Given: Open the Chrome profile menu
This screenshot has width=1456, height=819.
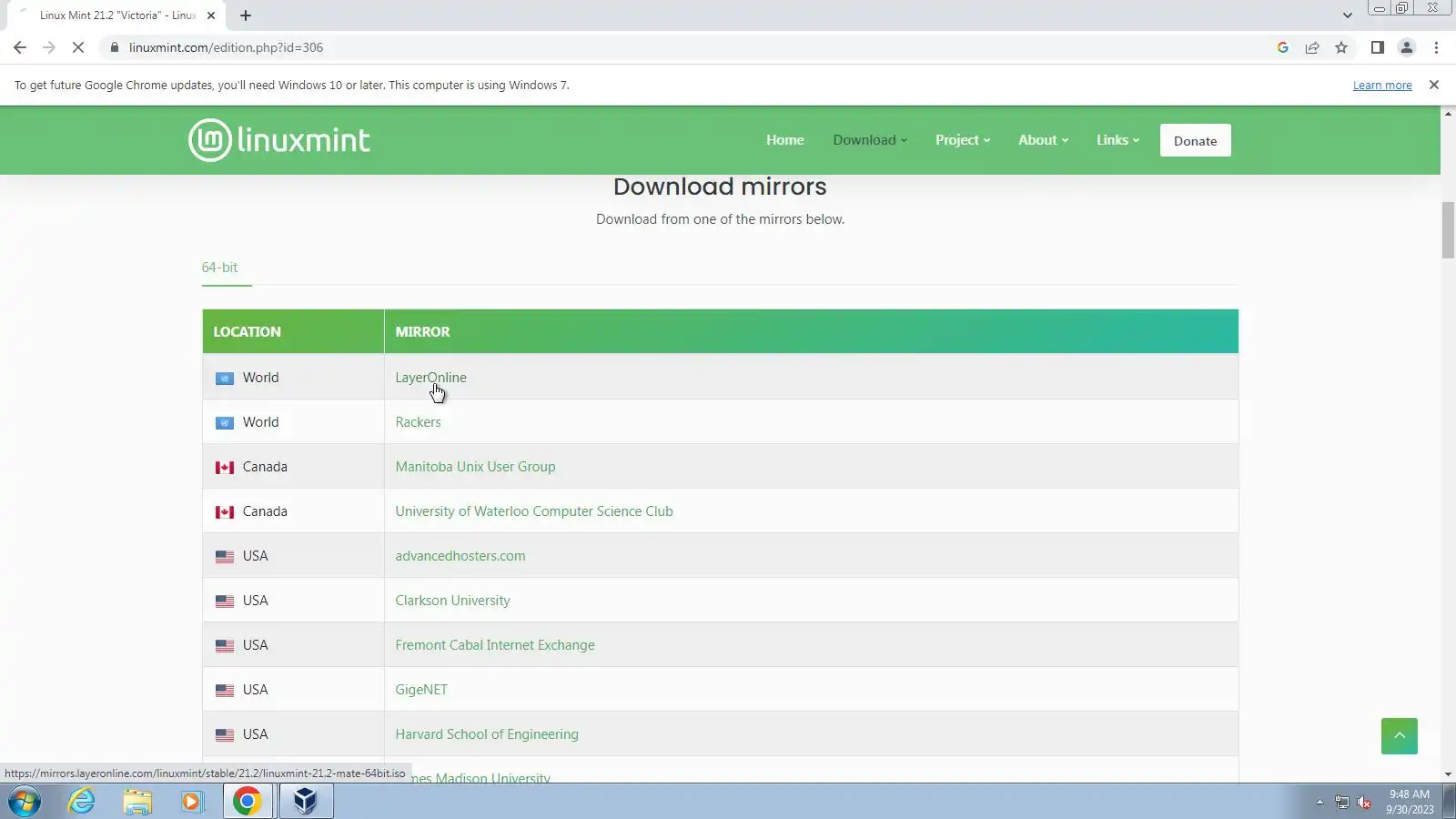Looking at the screenshot, I should click(1407, 47).
